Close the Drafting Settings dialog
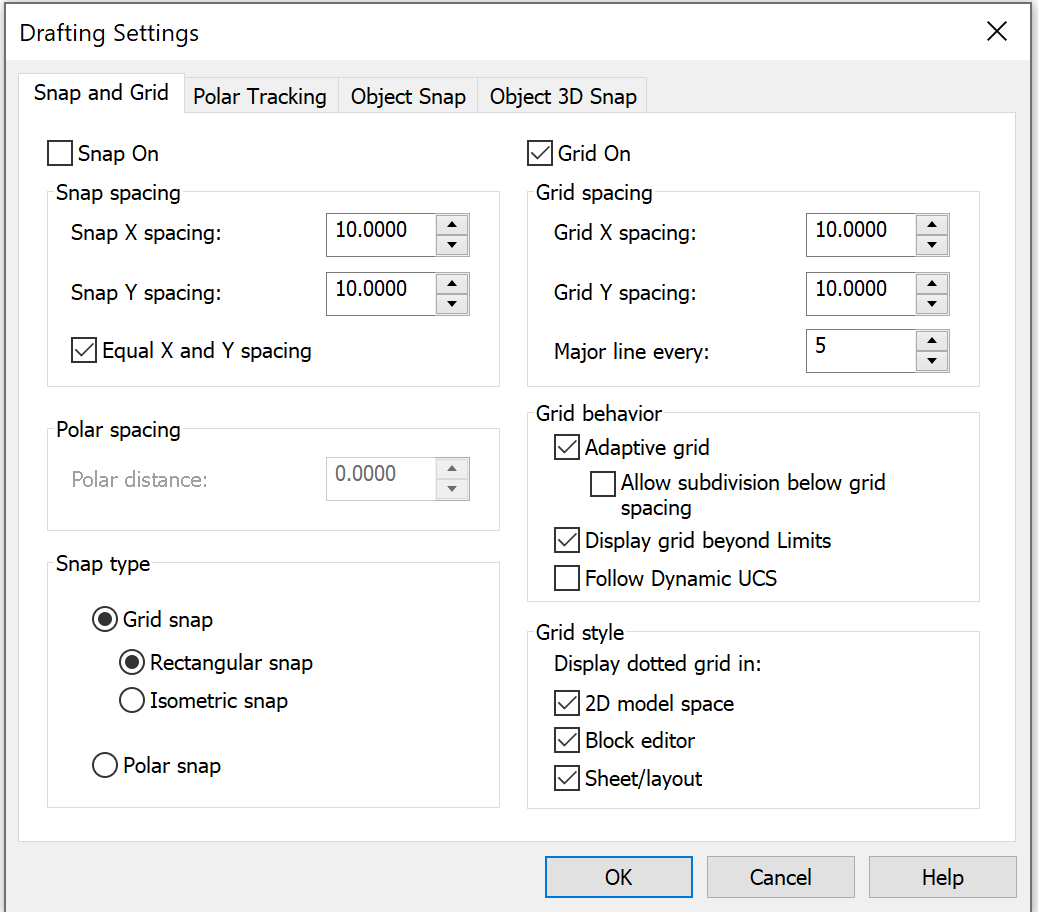1038x912 pixels. coord(997,32)
